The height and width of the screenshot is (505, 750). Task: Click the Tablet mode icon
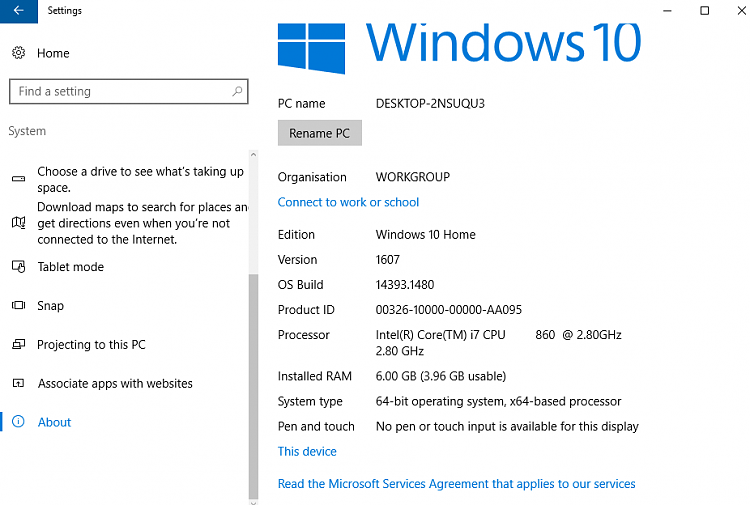click(19, 266)
